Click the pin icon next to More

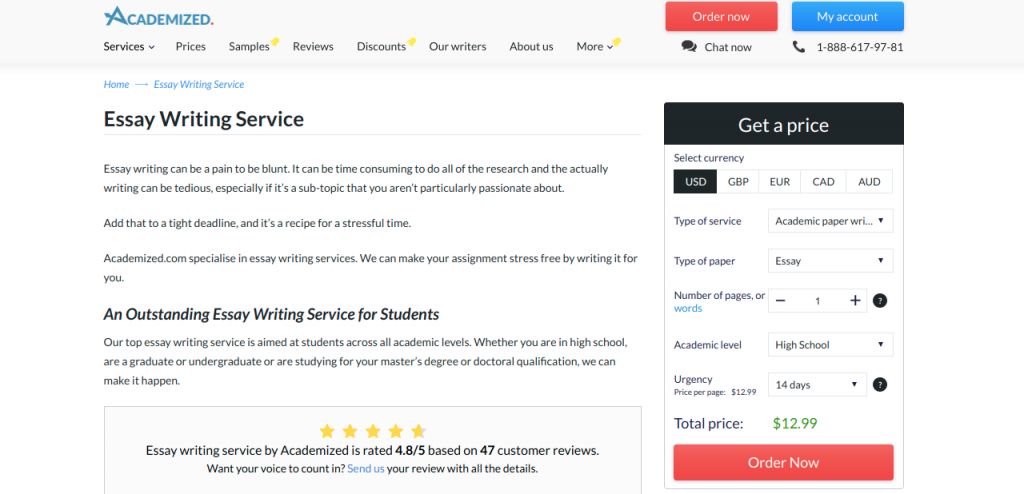616,42
